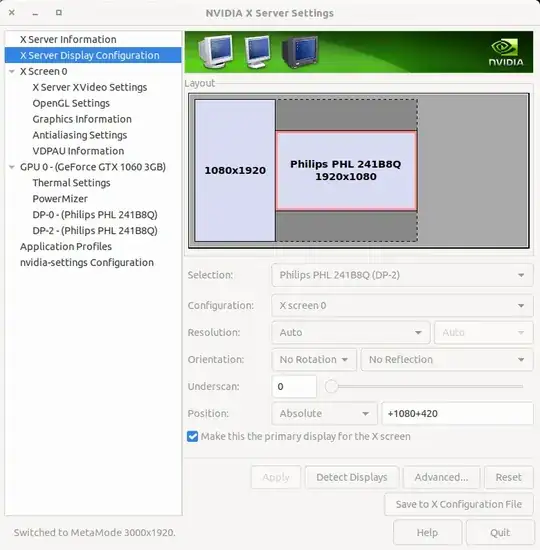
Task: Open the No Reflection dropdown
Action: [x=447, y=360]
